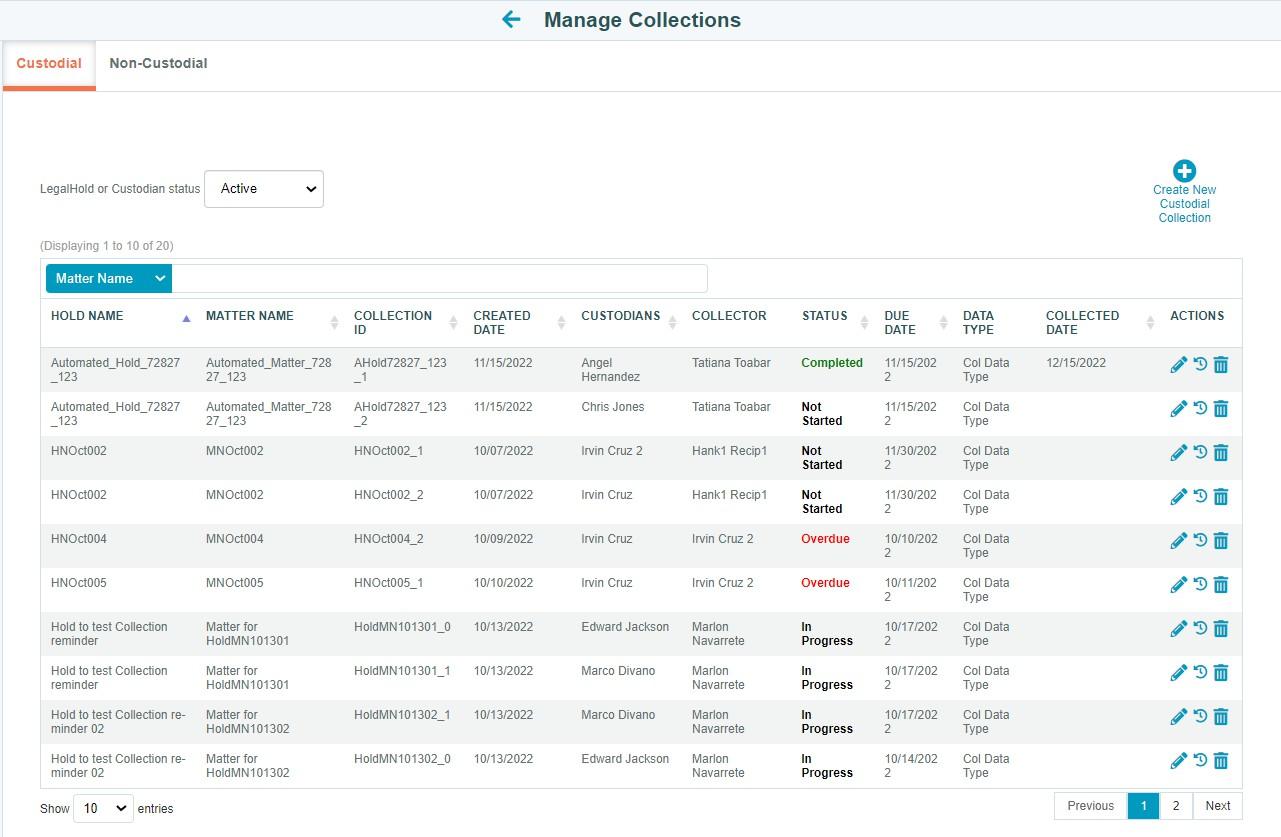1281x837 pixels.
Task: View history for collection AHold72827_123_1
Action: pos(1200,365)
